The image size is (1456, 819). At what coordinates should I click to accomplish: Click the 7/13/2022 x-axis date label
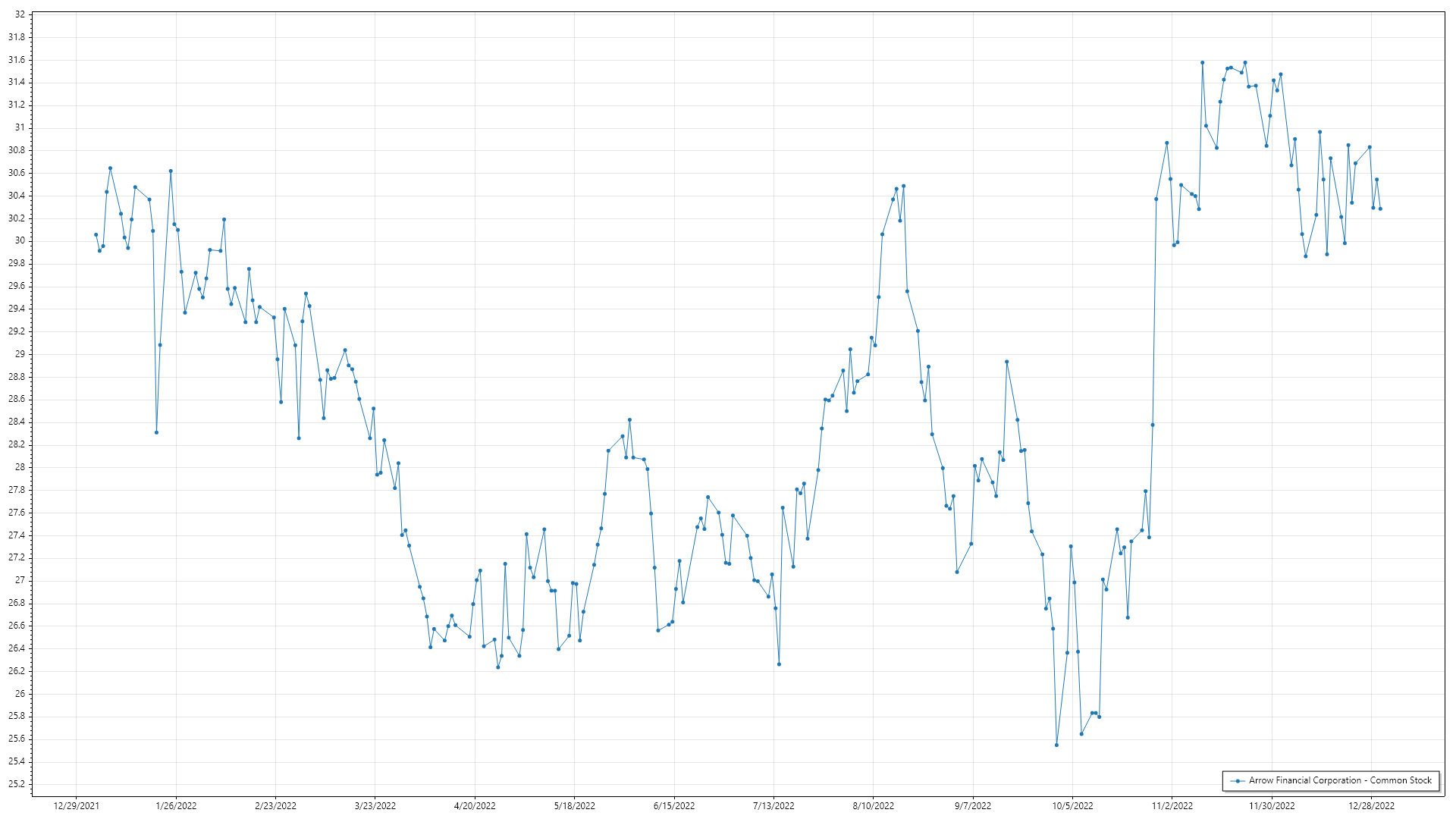pos(773,806)
